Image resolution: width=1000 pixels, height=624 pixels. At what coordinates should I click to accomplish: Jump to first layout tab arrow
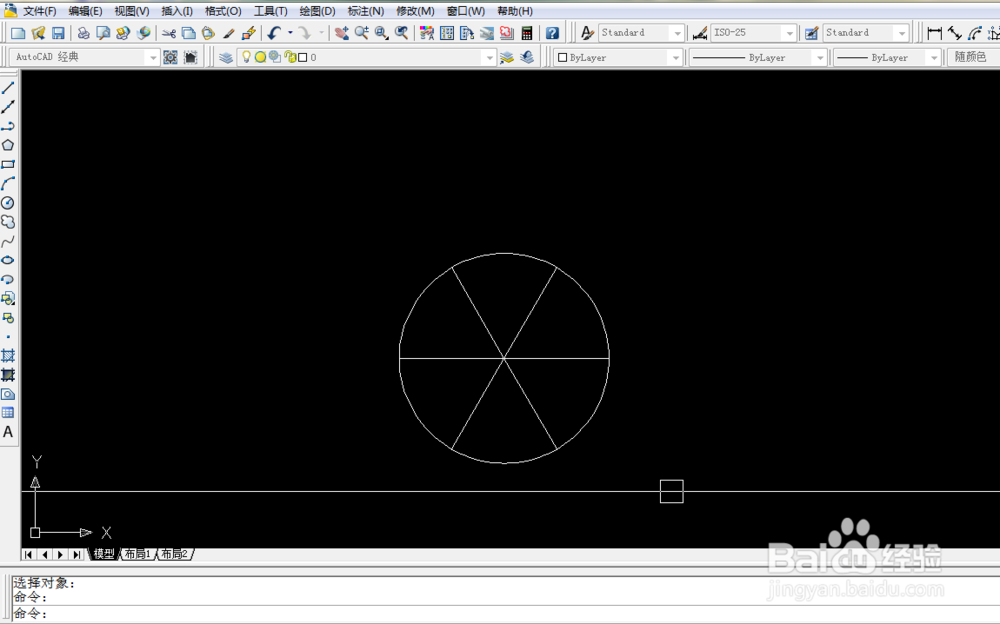[28, 554]
